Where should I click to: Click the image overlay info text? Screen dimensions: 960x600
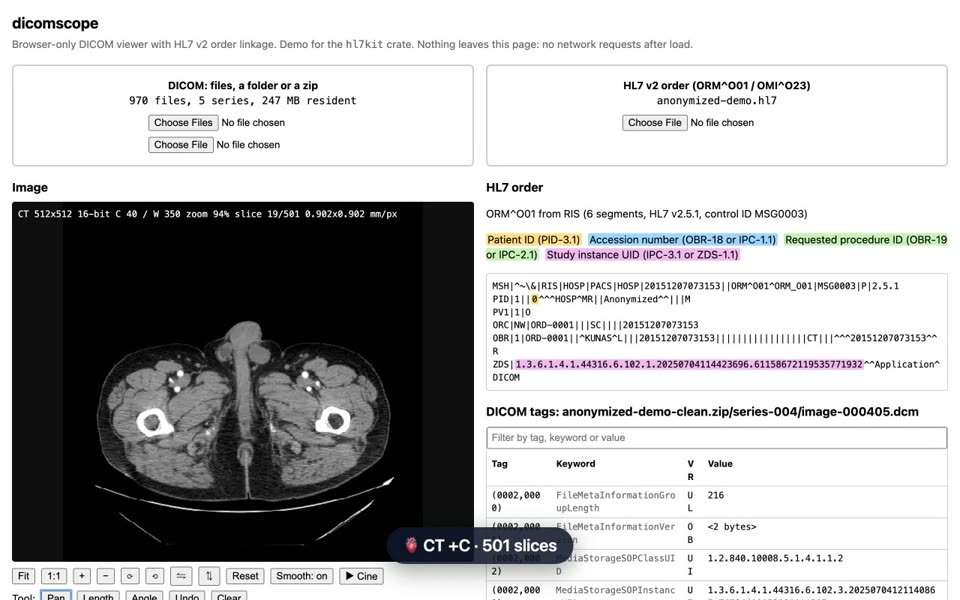(x=208, y=214)
